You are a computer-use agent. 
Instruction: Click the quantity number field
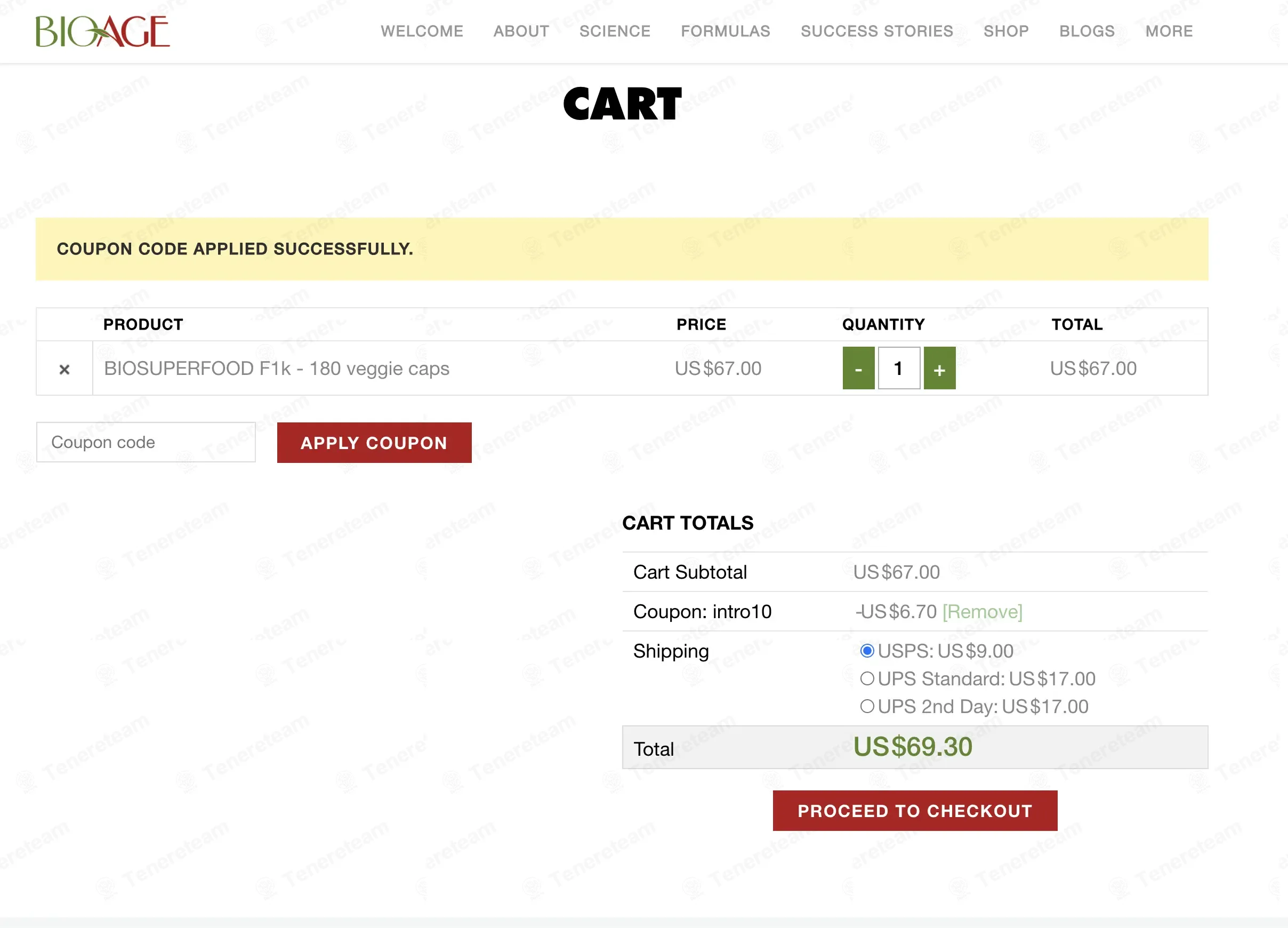point(898,369)
